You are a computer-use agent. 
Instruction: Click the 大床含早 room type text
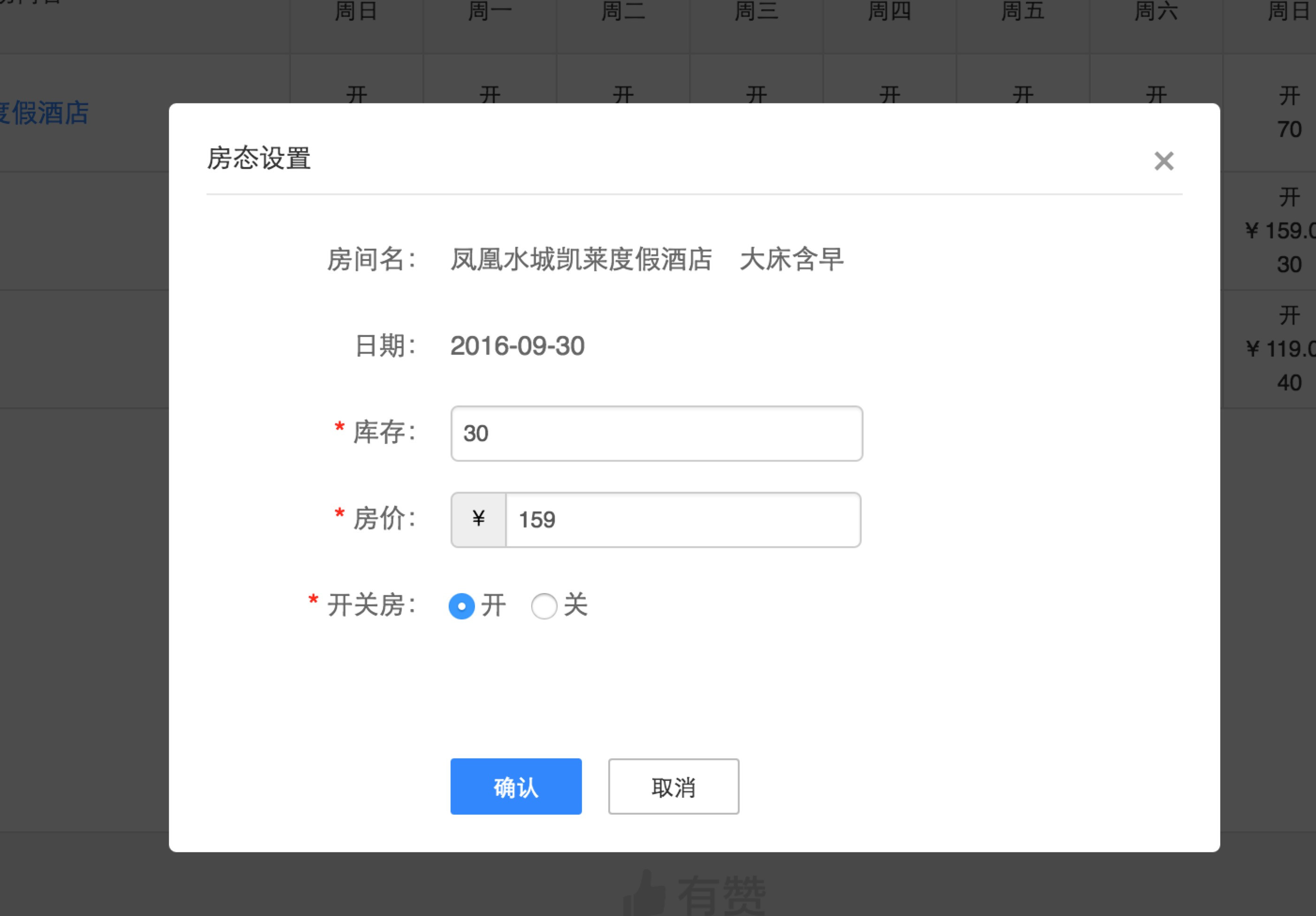(x=792, y=259)
